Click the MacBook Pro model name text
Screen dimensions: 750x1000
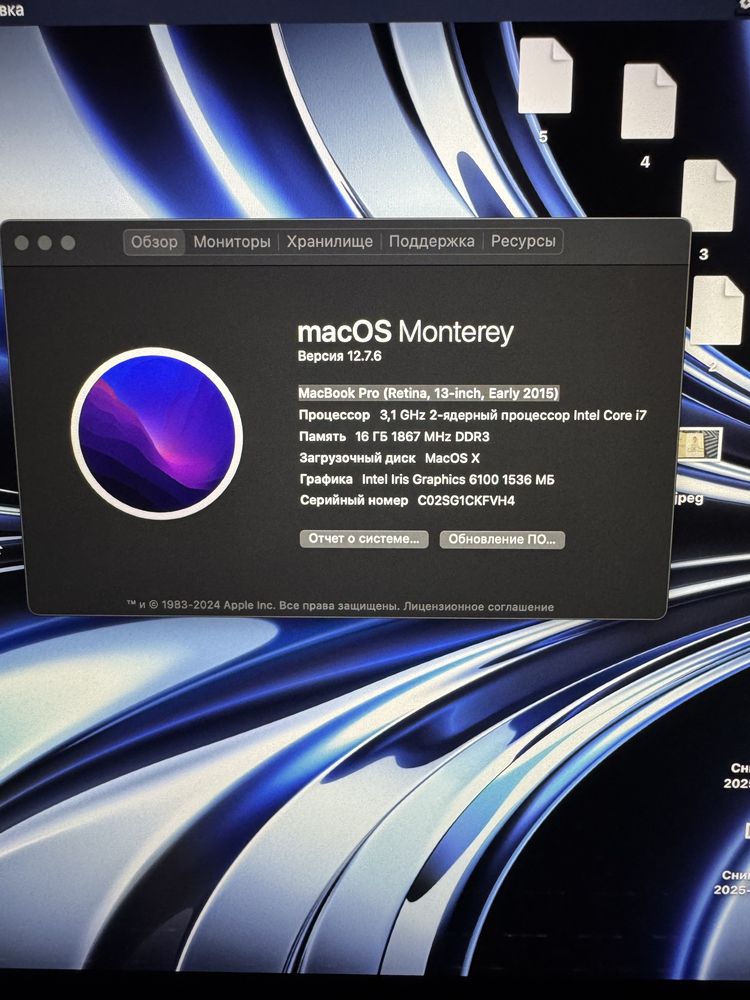pos(428,393)
